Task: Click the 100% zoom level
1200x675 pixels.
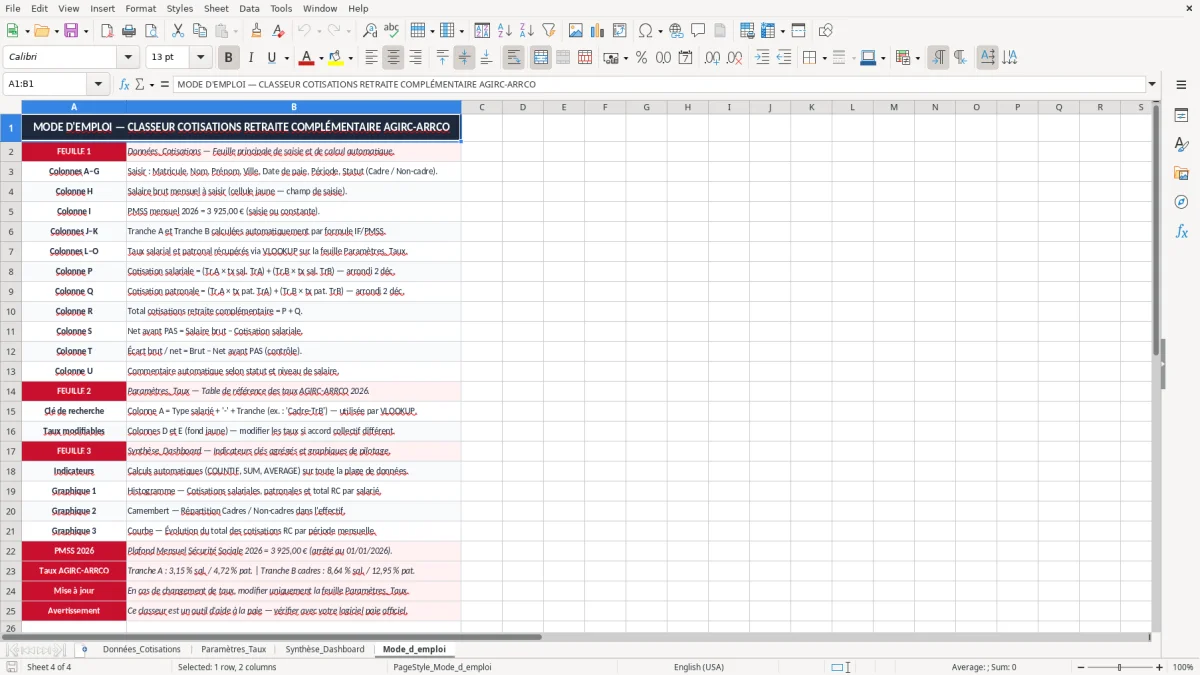Action: click(1183, 667)
